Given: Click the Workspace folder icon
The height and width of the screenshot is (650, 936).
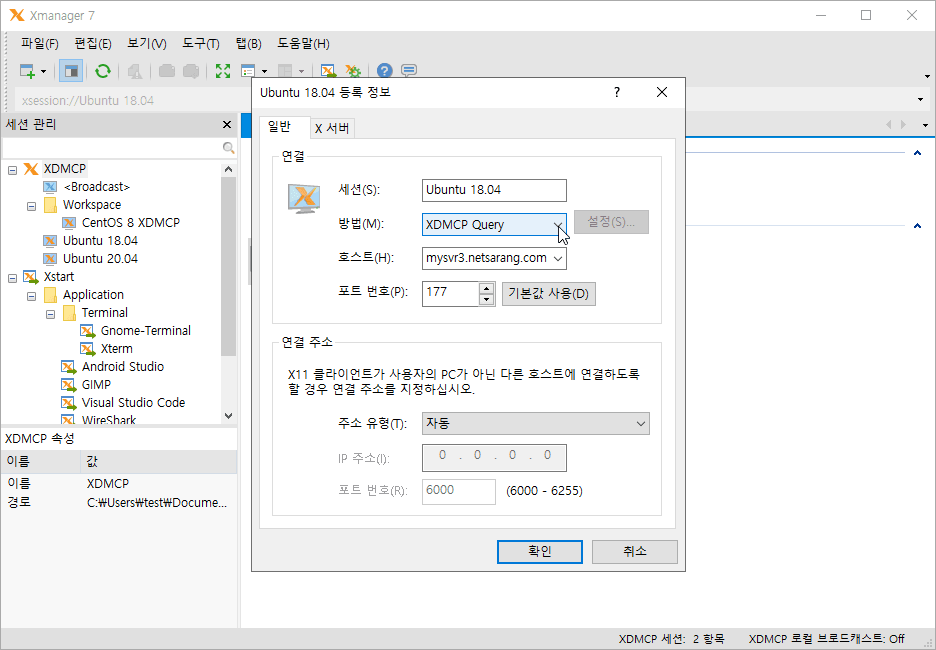Looking at the screenshot, I should [51, 205].
